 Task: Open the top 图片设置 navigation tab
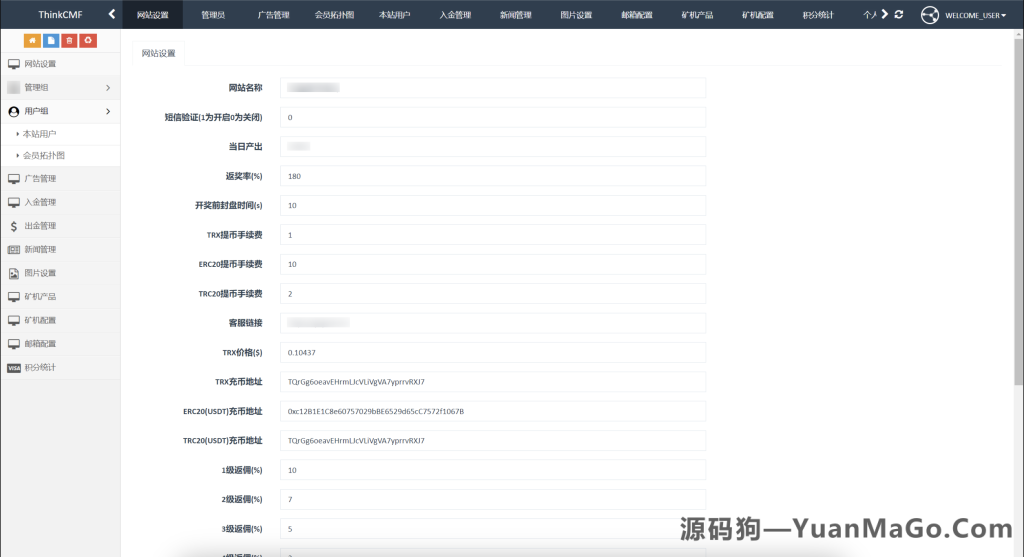[576, 14]
